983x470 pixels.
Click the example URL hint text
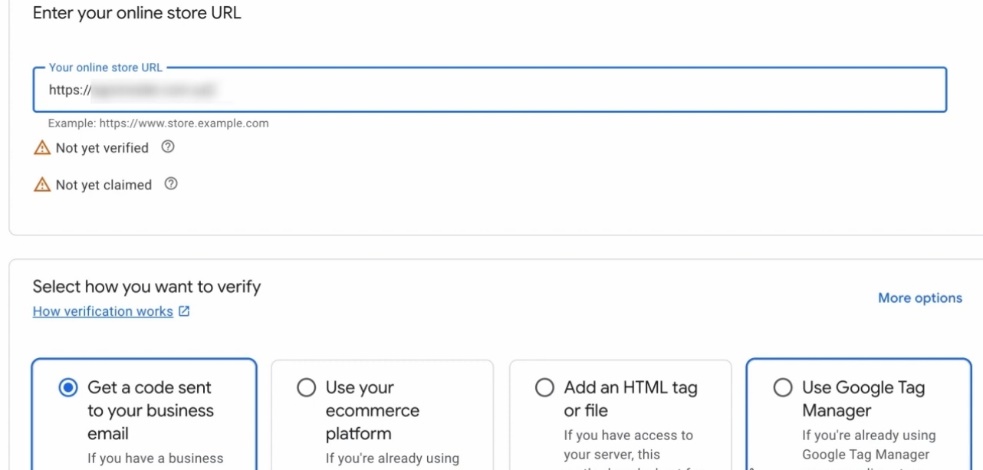point(158,124)
